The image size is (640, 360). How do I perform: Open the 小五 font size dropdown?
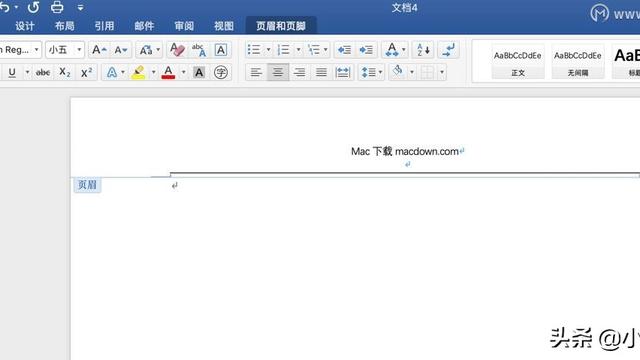pyautogui.click(x=79, y=50)
